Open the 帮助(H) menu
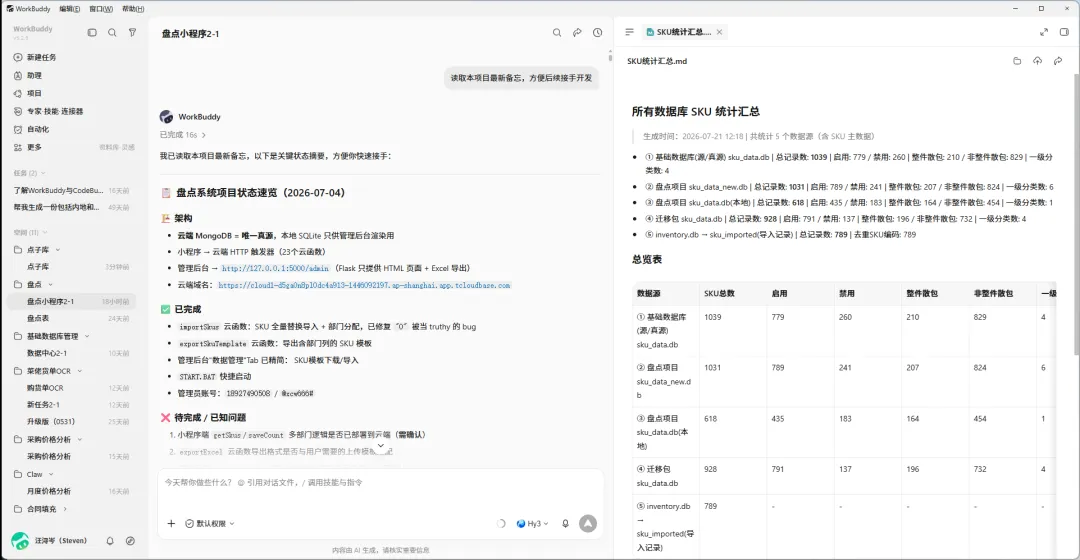Viewport: 1080px width, 560px height. coord(133,9)
